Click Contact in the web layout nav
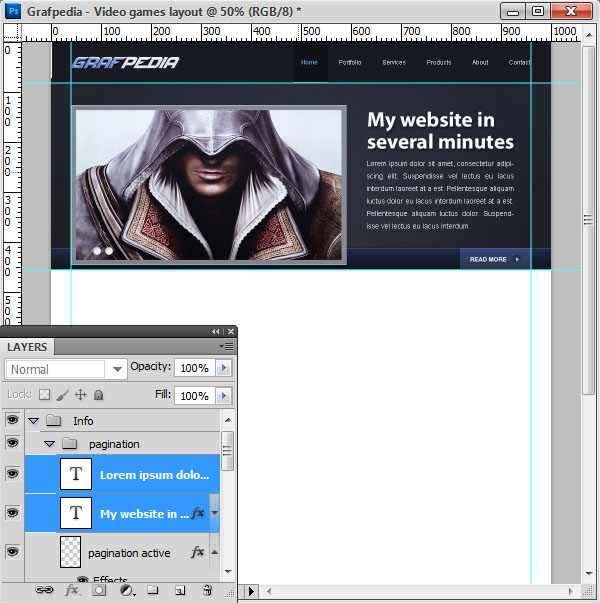The image size is (600, 603). [519, 62]
